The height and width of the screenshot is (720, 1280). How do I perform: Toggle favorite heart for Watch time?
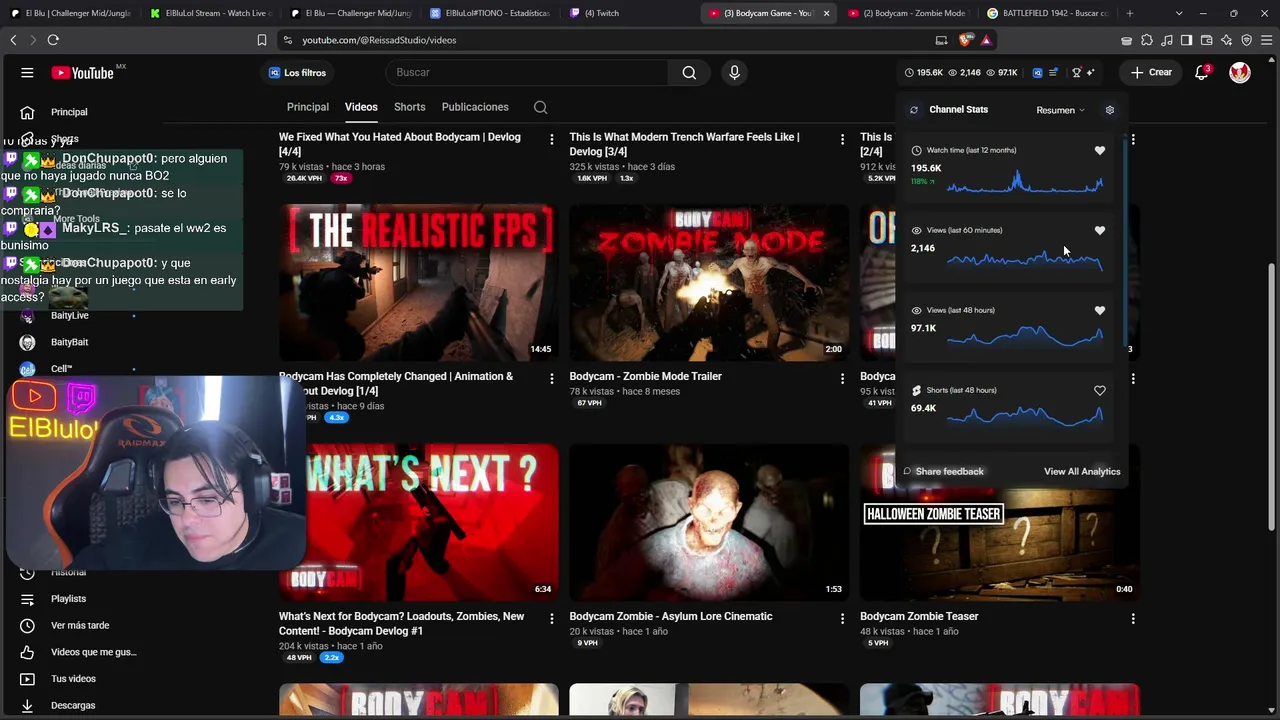click(x=1100, y=151)
